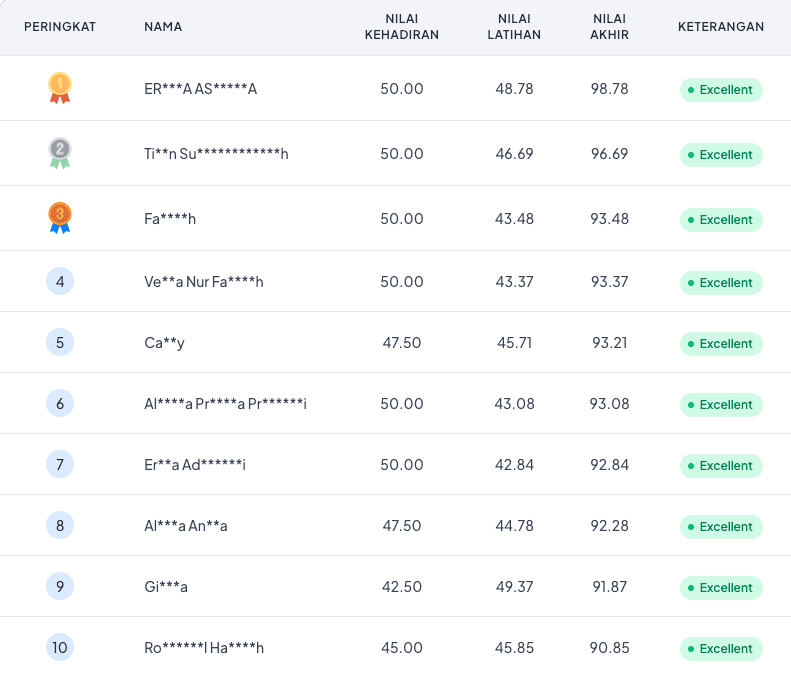791x676 pixels.
Task: Click final score 93.21
Action: tap(609, 343)
